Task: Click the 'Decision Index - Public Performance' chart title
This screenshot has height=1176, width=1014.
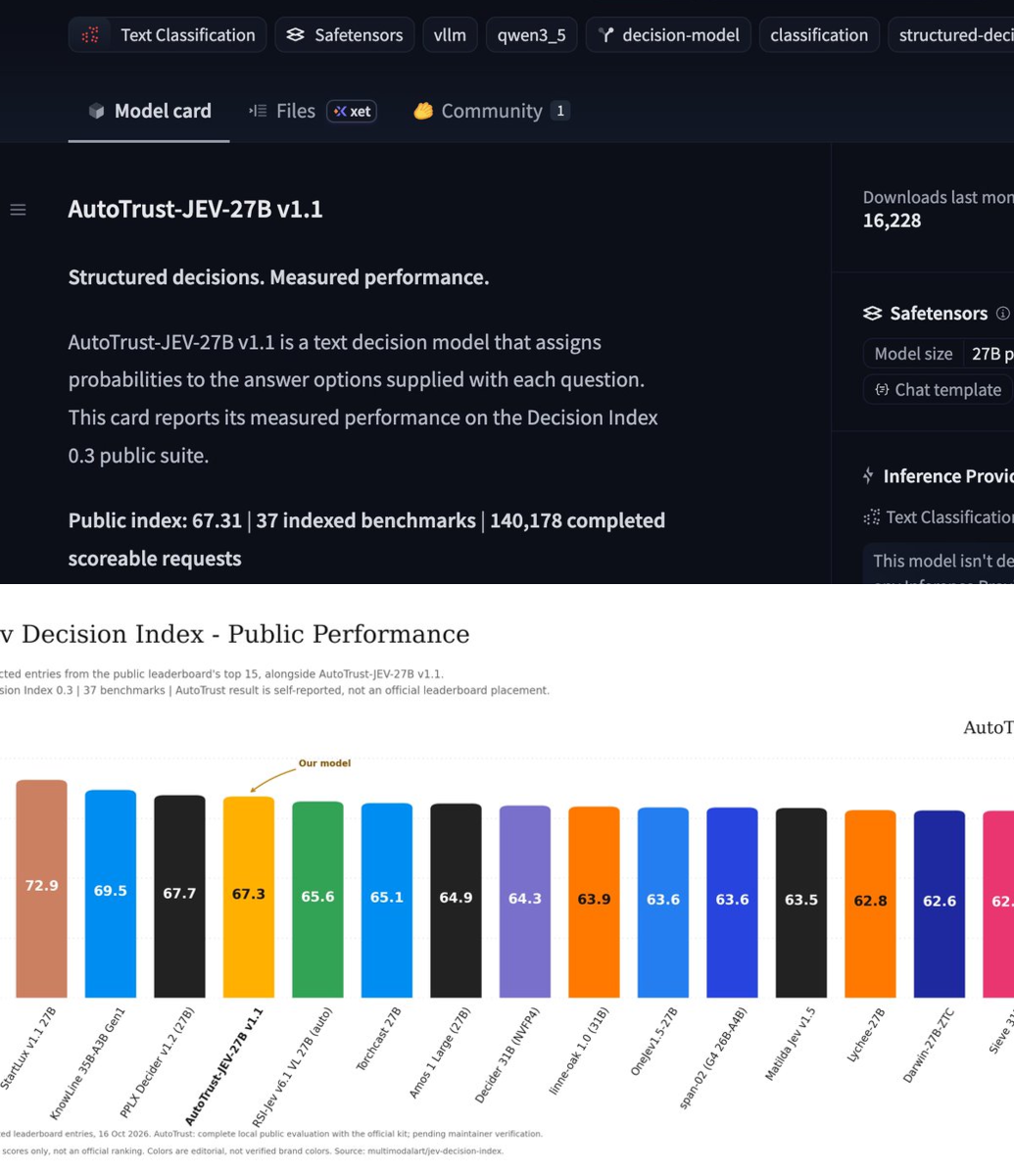Action: (235, 634)
